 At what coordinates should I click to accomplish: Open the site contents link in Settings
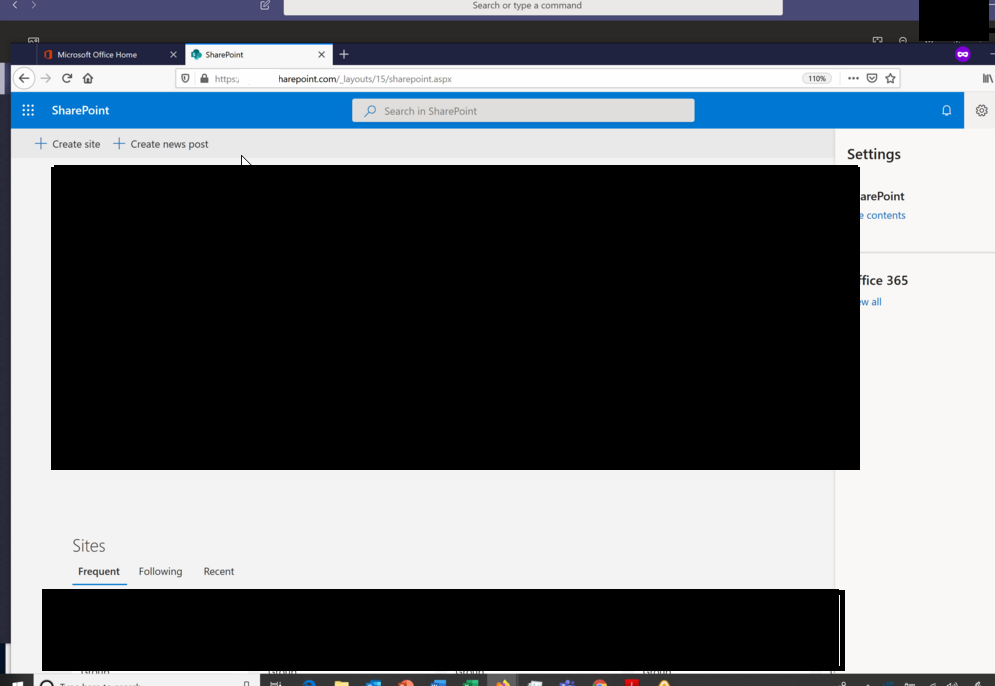883,215
